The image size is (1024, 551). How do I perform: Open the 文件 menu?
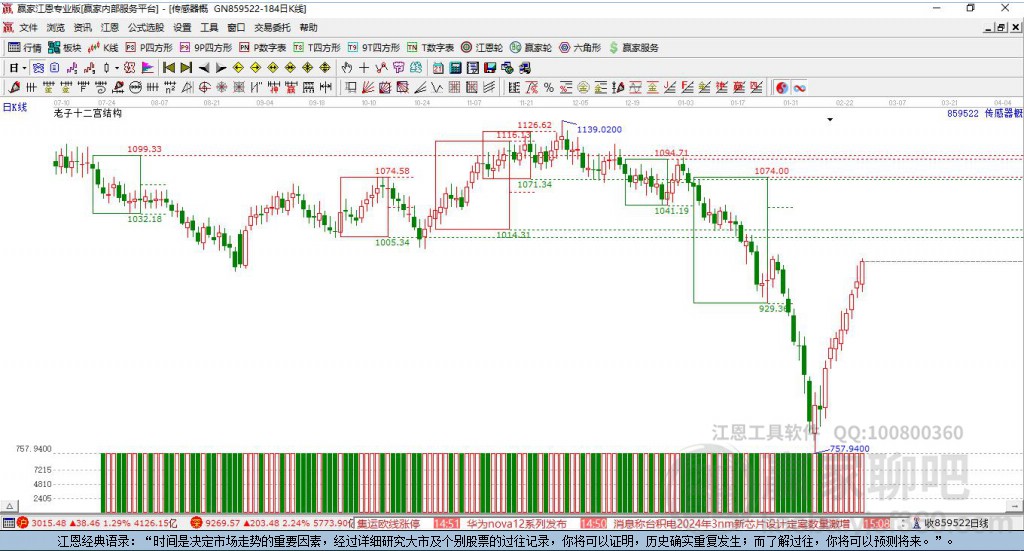click(x=28, y=27)
